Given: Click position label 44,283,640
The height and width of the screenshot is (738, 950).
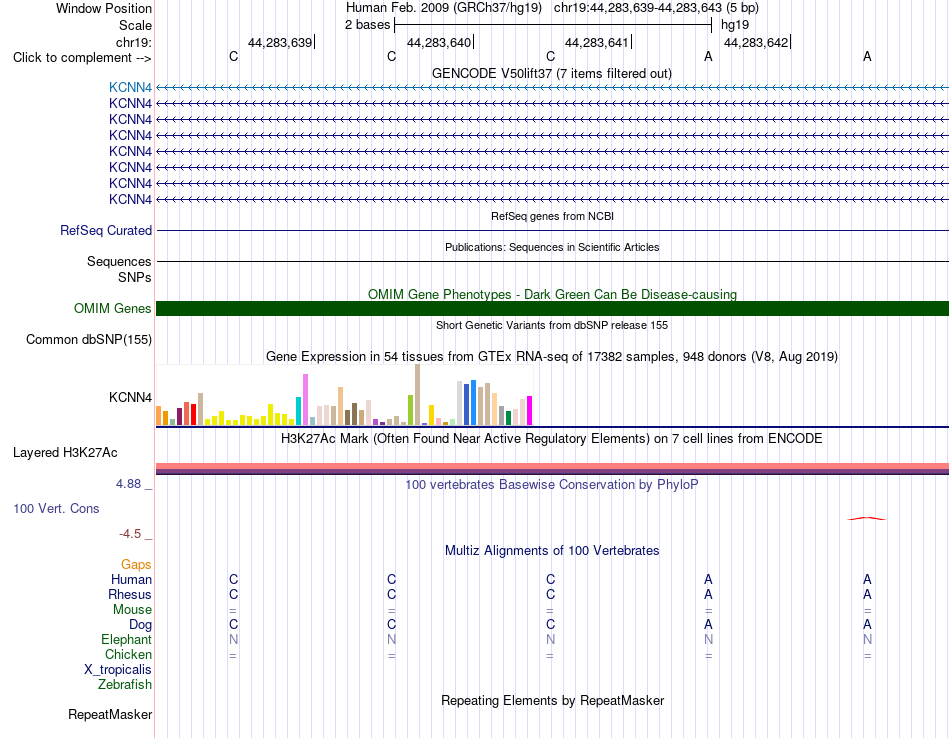Looking at the screenshot, I should tap(439, 42).
